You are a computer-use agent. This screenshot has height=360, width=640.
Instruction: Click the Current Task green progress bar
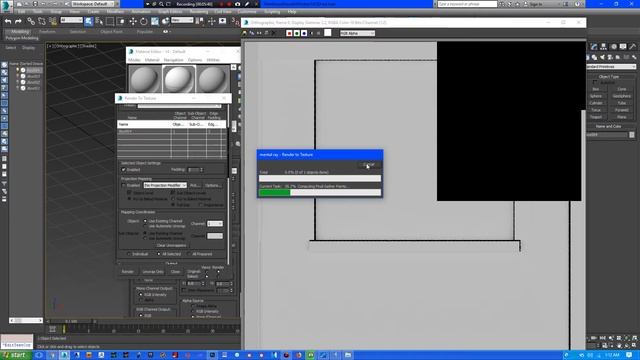click(x=275, y=192)
